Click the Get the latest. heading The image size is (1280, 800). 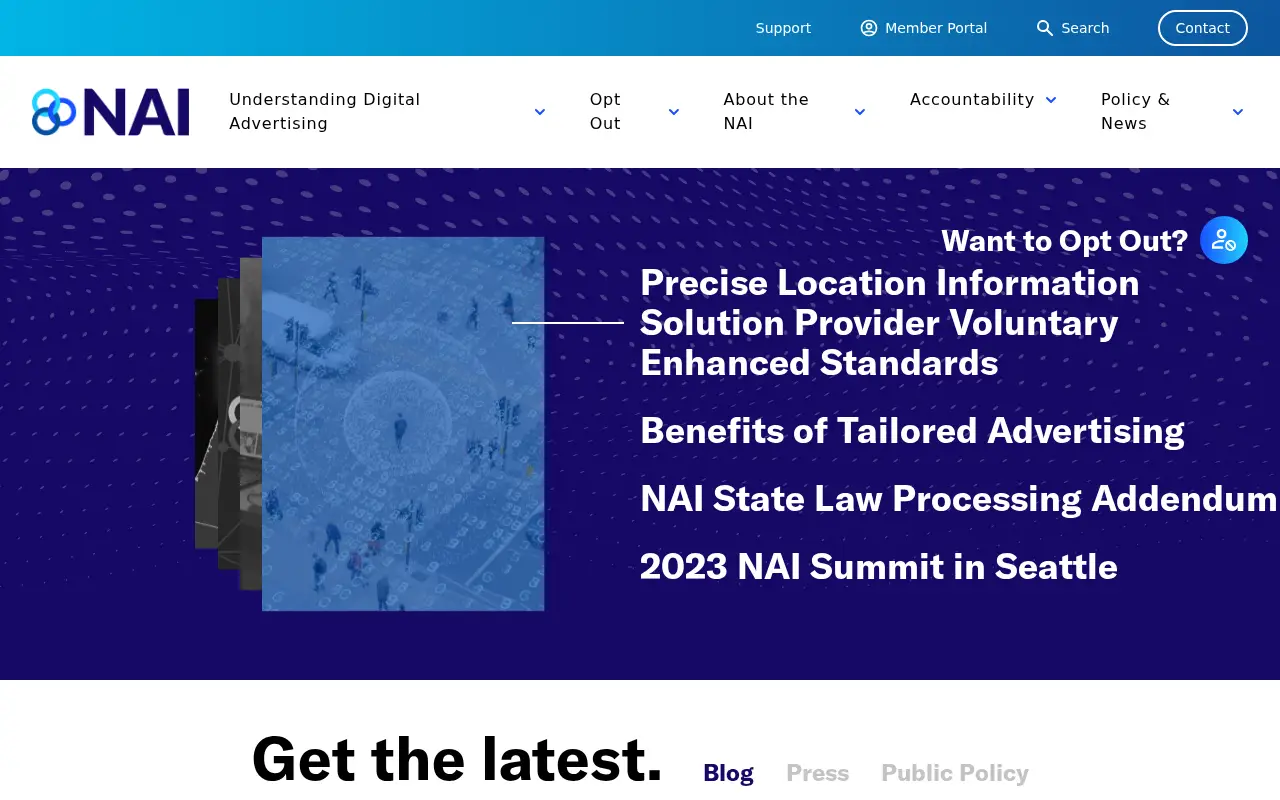coord(457,759)
